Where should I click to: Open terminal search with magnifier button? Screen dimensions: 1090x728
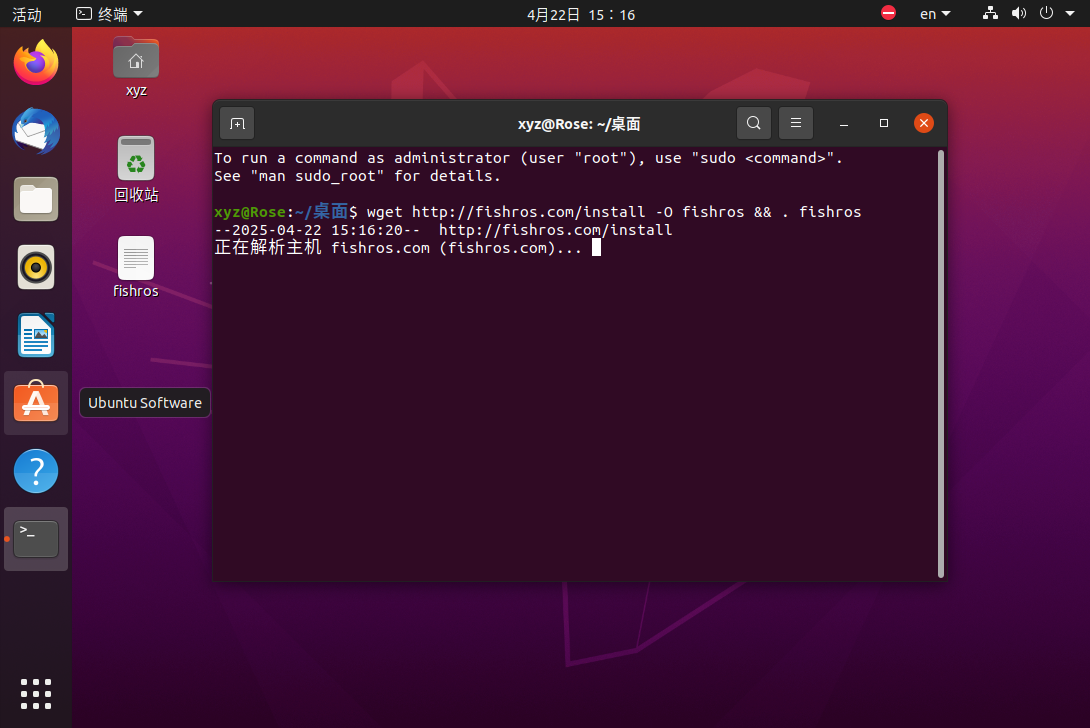pyautogui.click(x=754, y=123)
